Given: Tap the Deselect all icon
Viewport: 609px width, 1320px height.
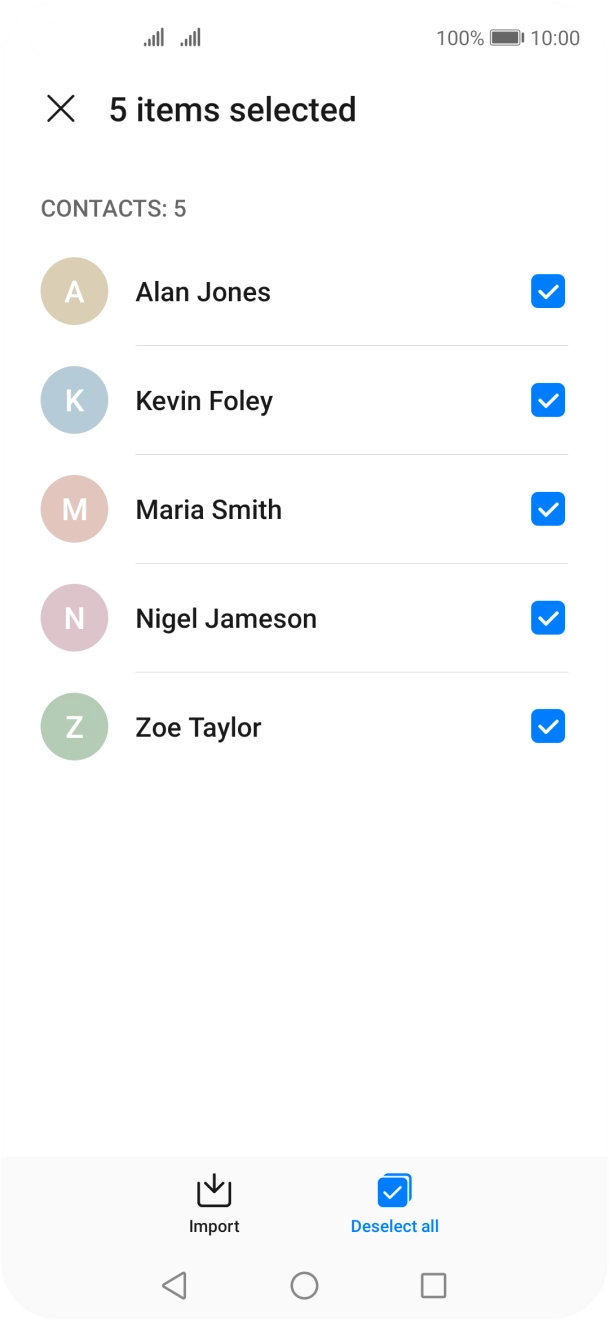Looking at the screenshot, I should pos(395,1191).
